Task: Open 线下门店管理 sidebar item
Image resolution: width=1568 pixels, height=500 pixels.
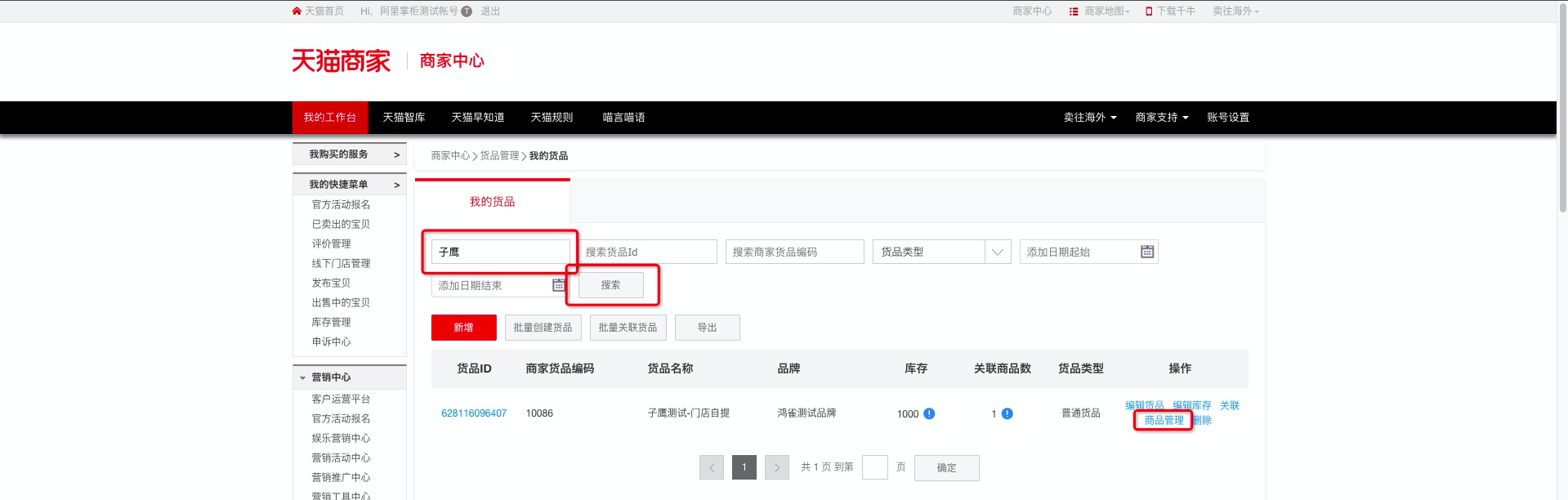Action: (341, 264)
